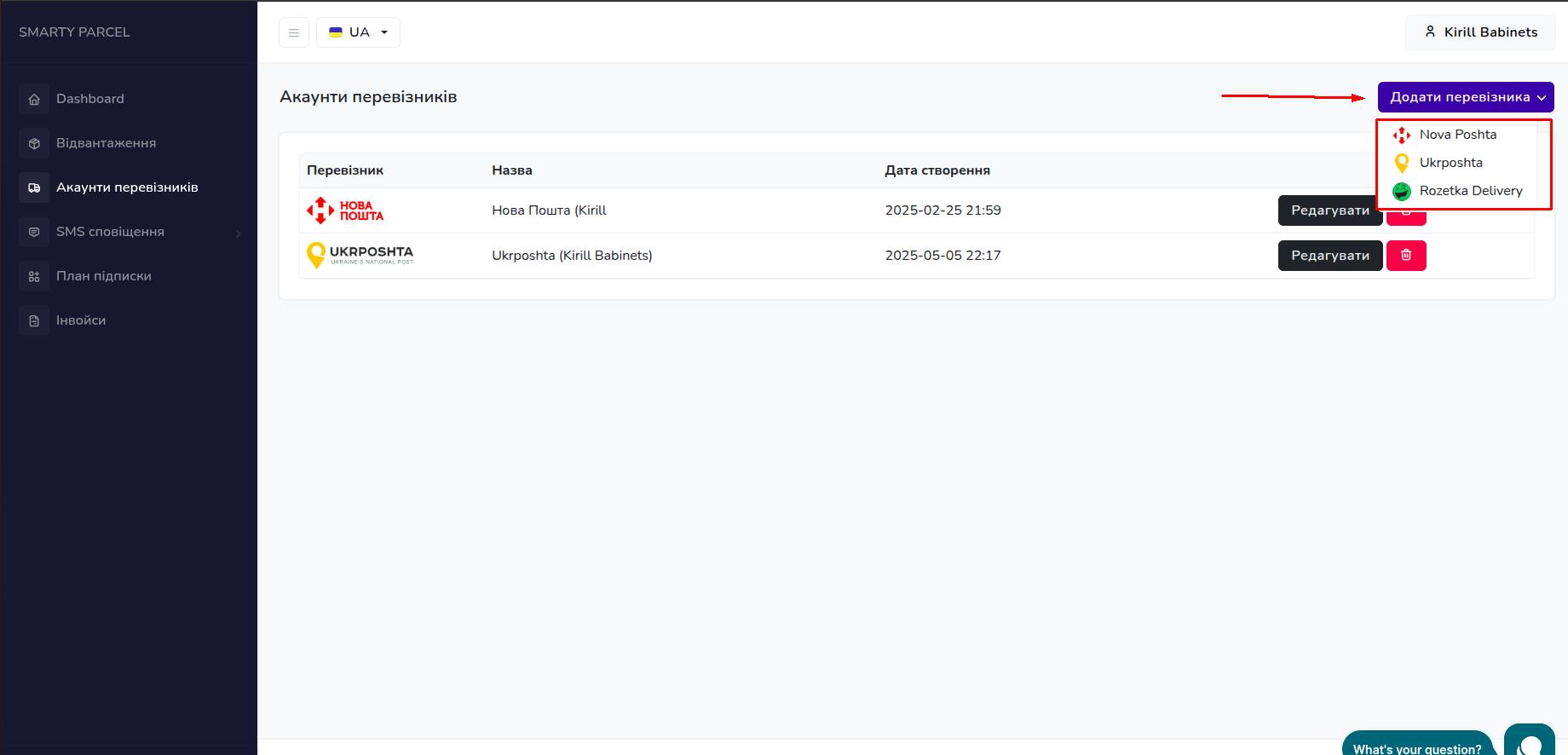Click the План підписки grid icon
The height and width of the screenshot is (755, 1568).
pyautogui.click(x=34, y=276)
